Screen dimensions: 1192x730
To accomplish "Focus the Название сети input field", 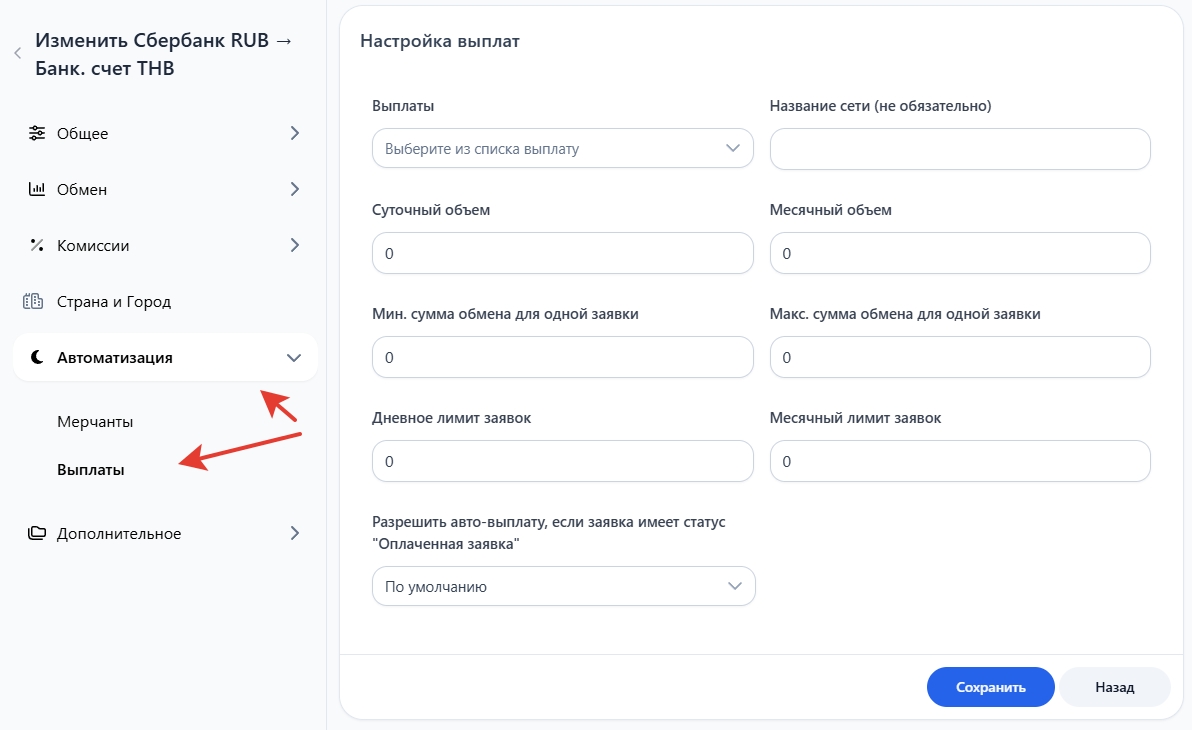I will [x=960, y=148].
